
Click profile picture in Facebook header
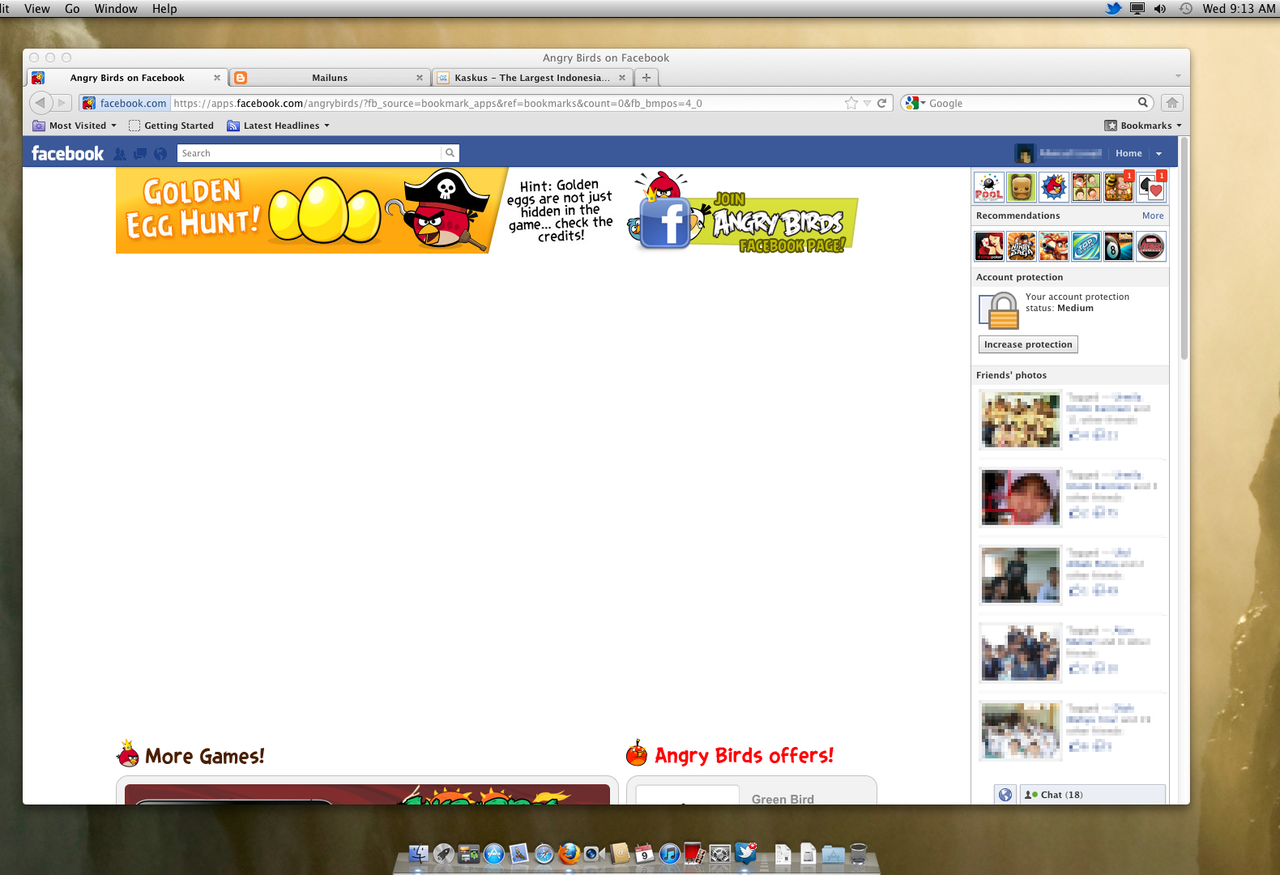(x=1024, y=154)
